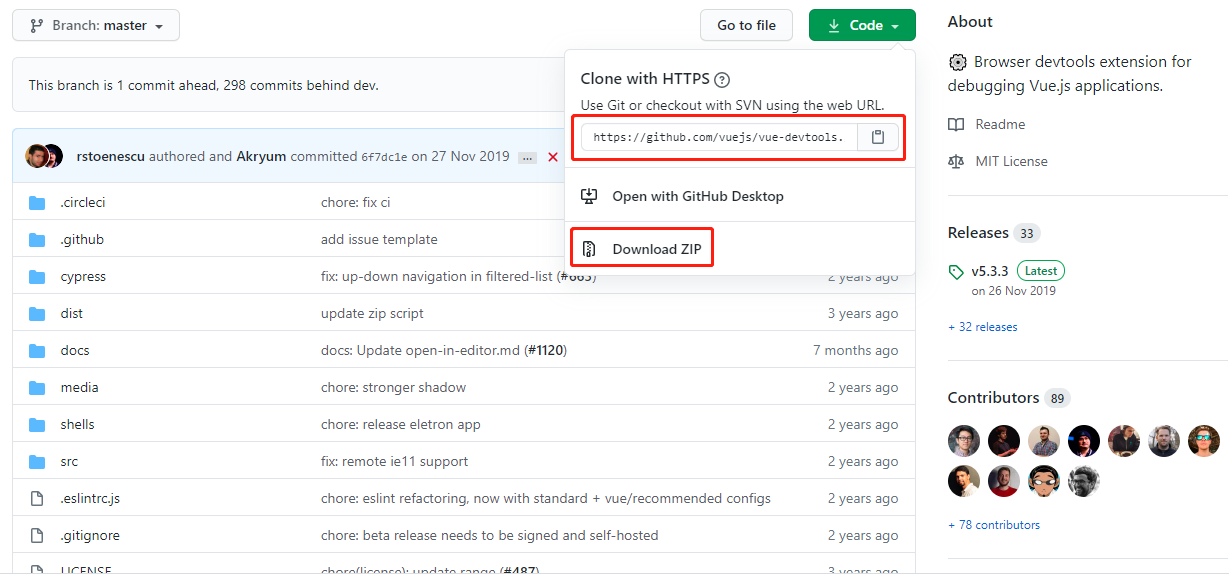Click the folder icon next to shells
Screen dimensions: 1229x575
pos(38,424)
